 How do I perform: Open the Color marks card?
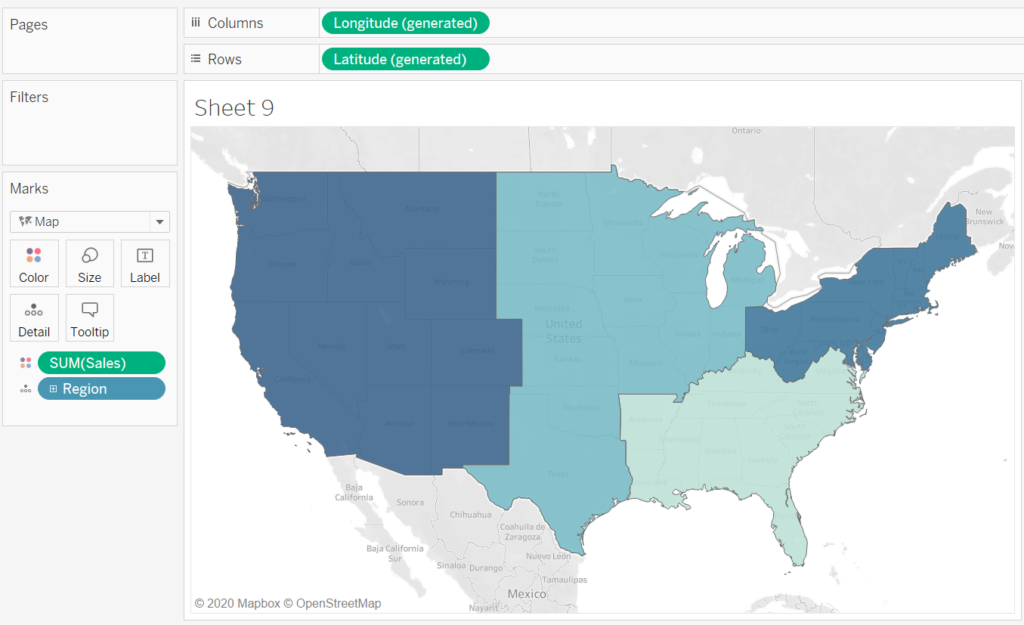tap(34, 264)
